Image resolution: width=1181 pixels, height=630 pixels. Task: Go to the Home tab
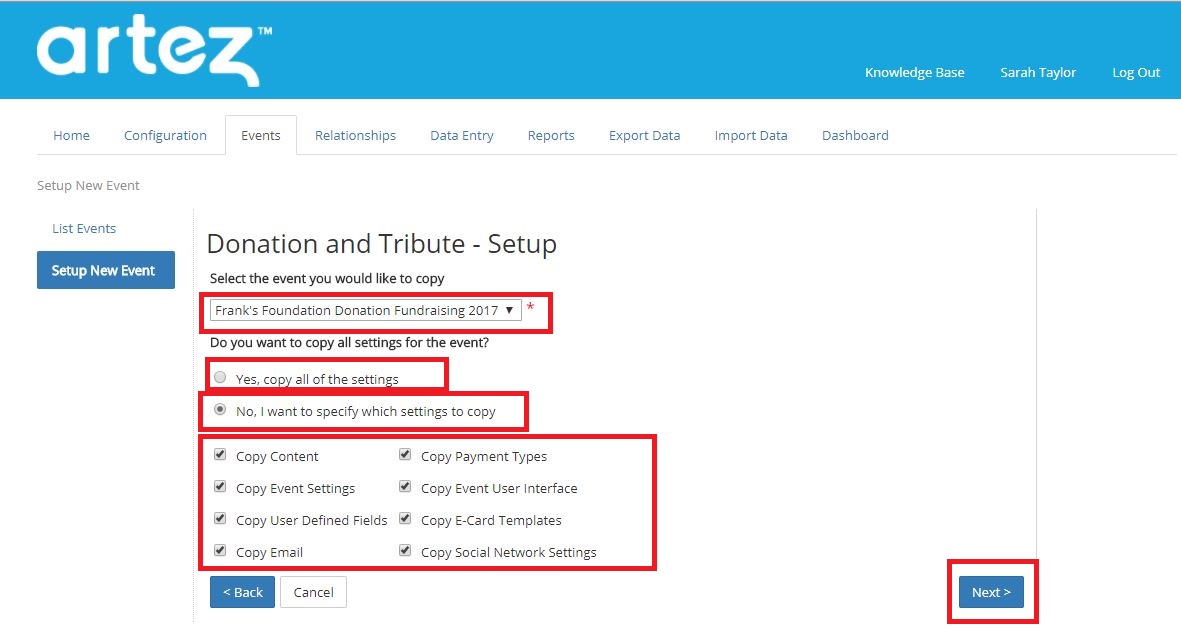(x=72, y=136)
